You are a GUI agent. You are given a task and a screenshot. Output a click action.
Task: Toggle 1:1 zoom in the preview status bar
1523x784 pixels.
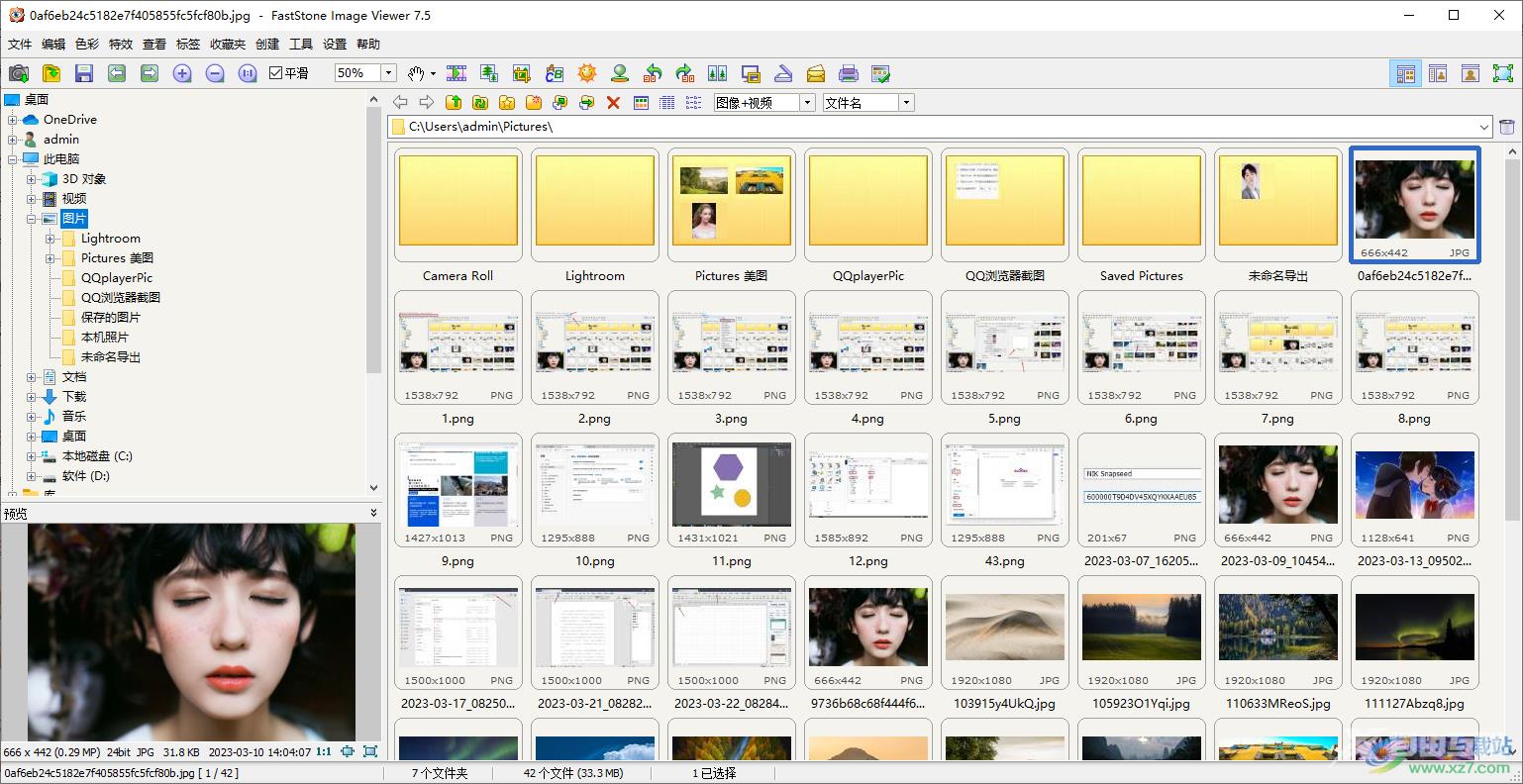pyautogui.click(x=324, y=752)
